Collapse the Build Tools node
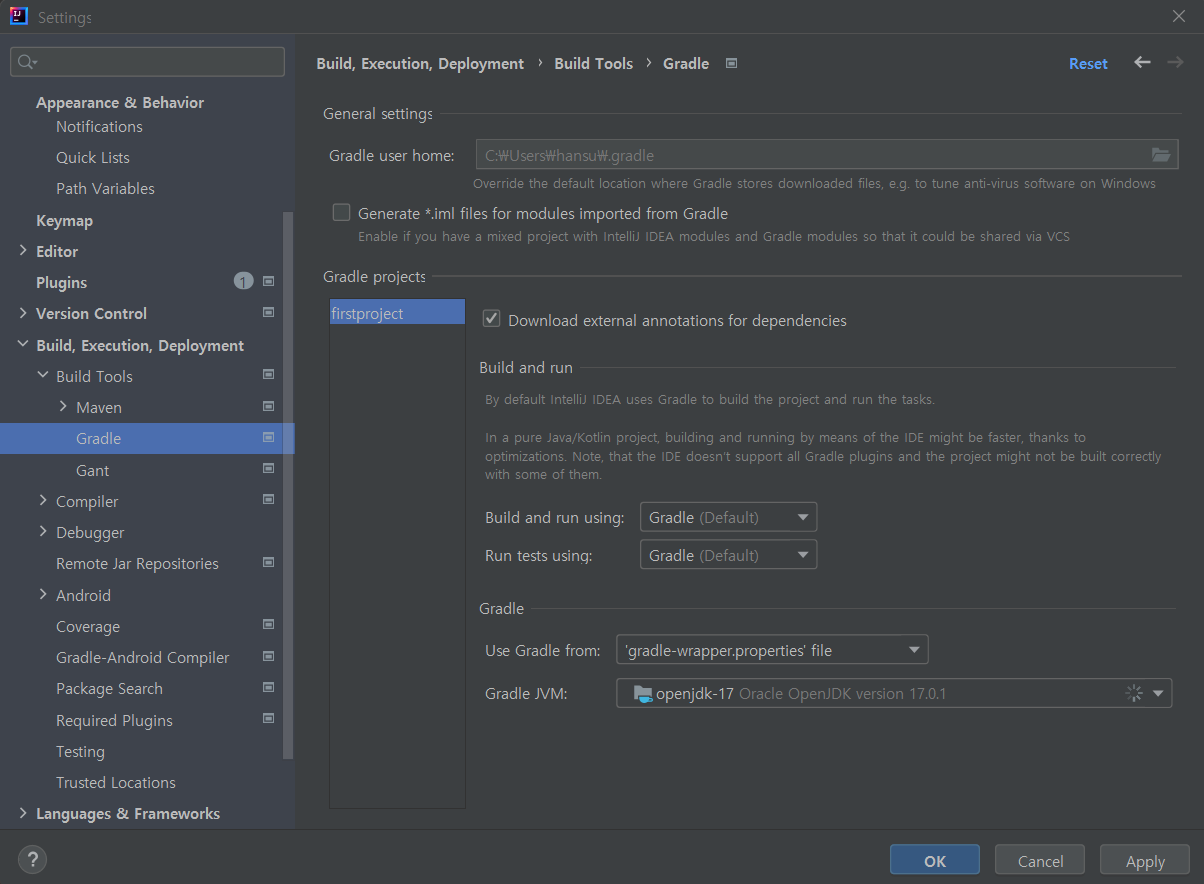1204x884 pixels. (x=43, y=376)
